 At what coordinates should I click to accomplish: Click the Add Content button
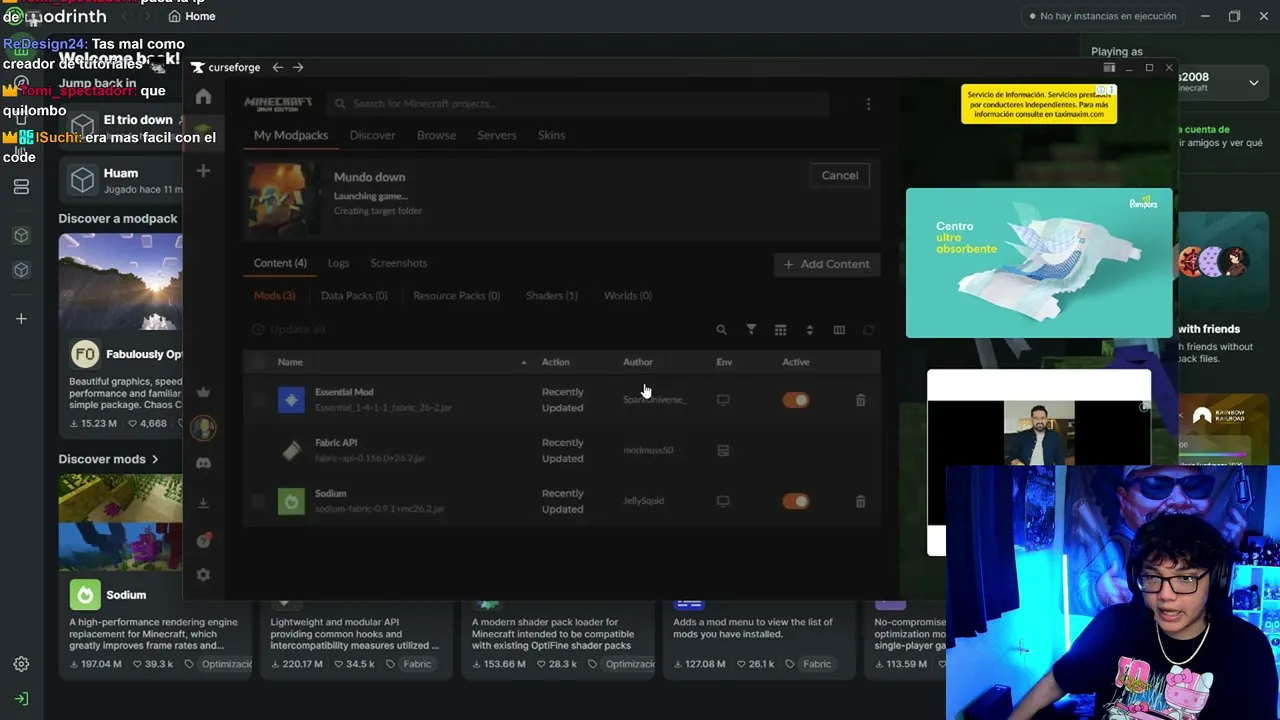coord(827,264)
